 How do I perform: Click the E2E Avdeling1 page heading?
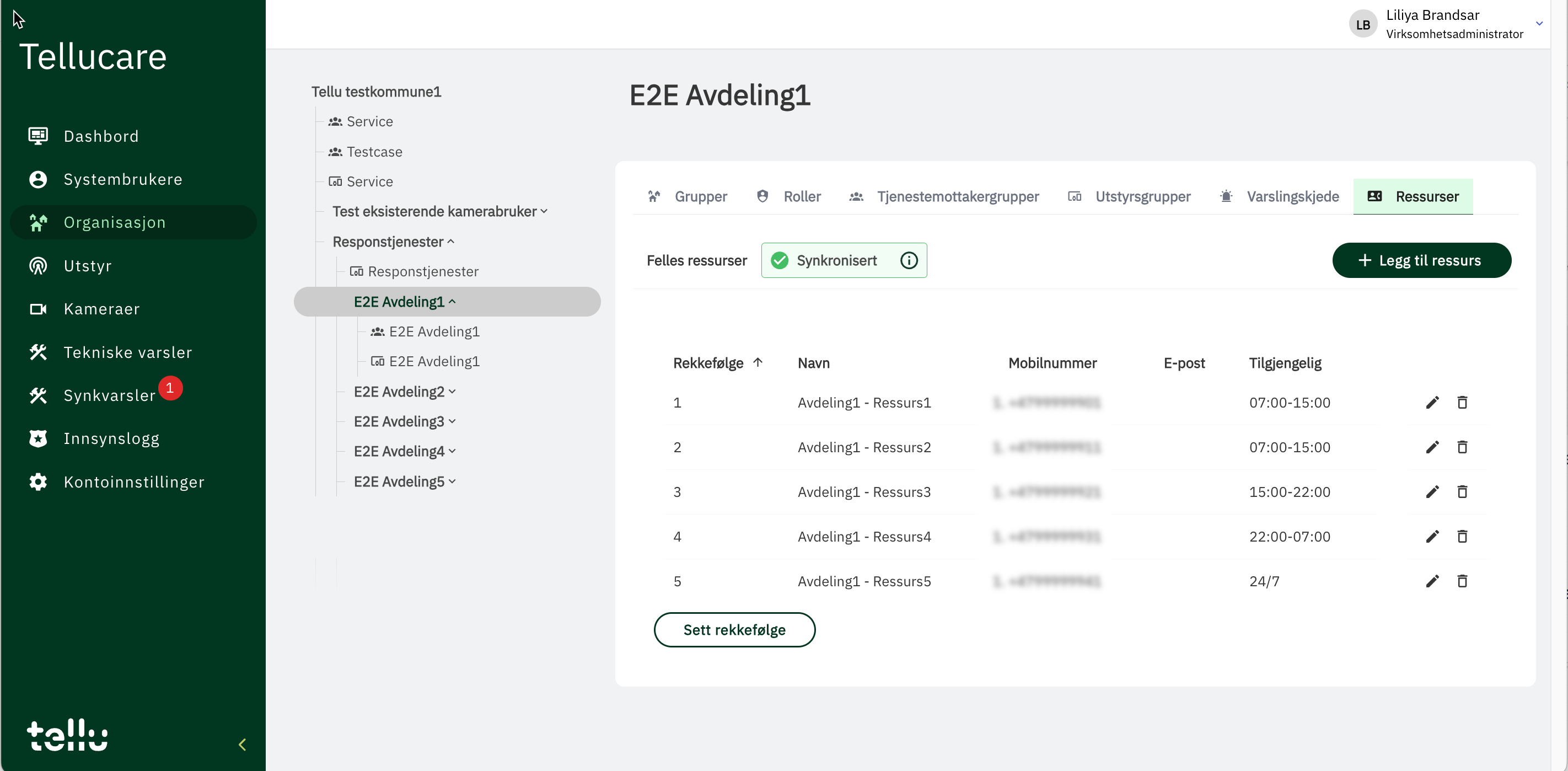719,95
